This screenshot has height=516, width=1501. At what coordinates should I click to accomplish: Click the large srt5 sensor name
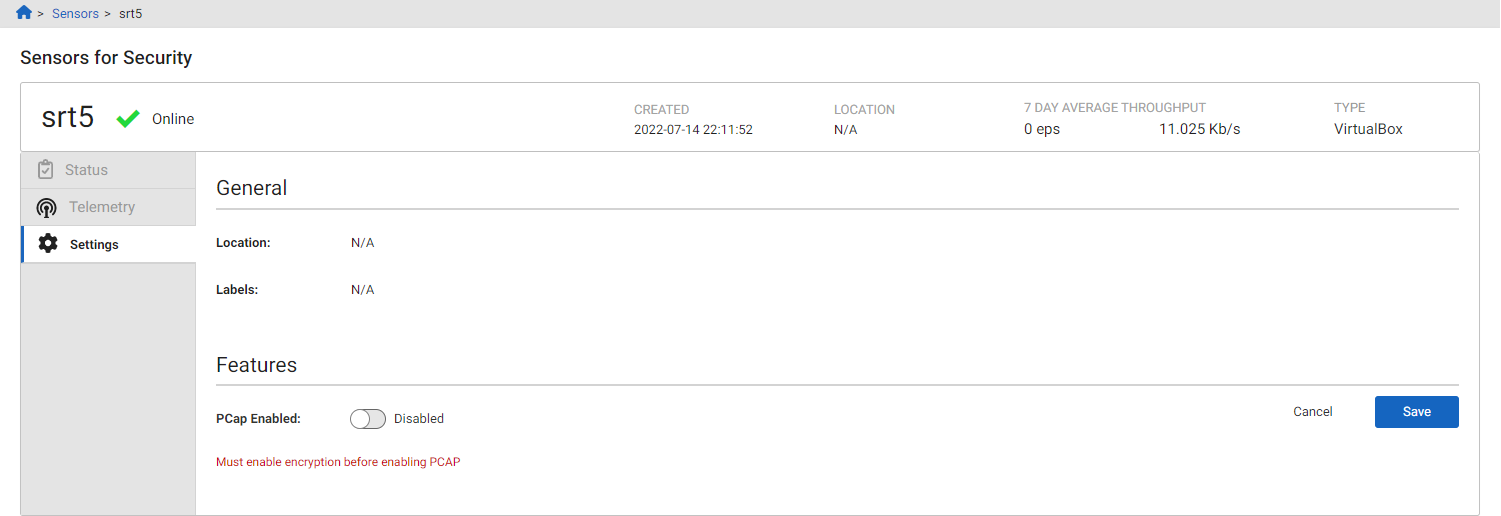click(x=68, y=118)
